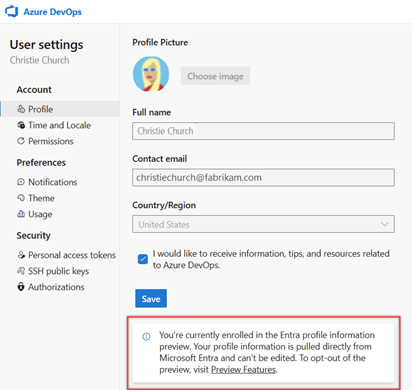Click the Permissions refresh icon
This screenshot has height=390, width=412.
(21, 141)
